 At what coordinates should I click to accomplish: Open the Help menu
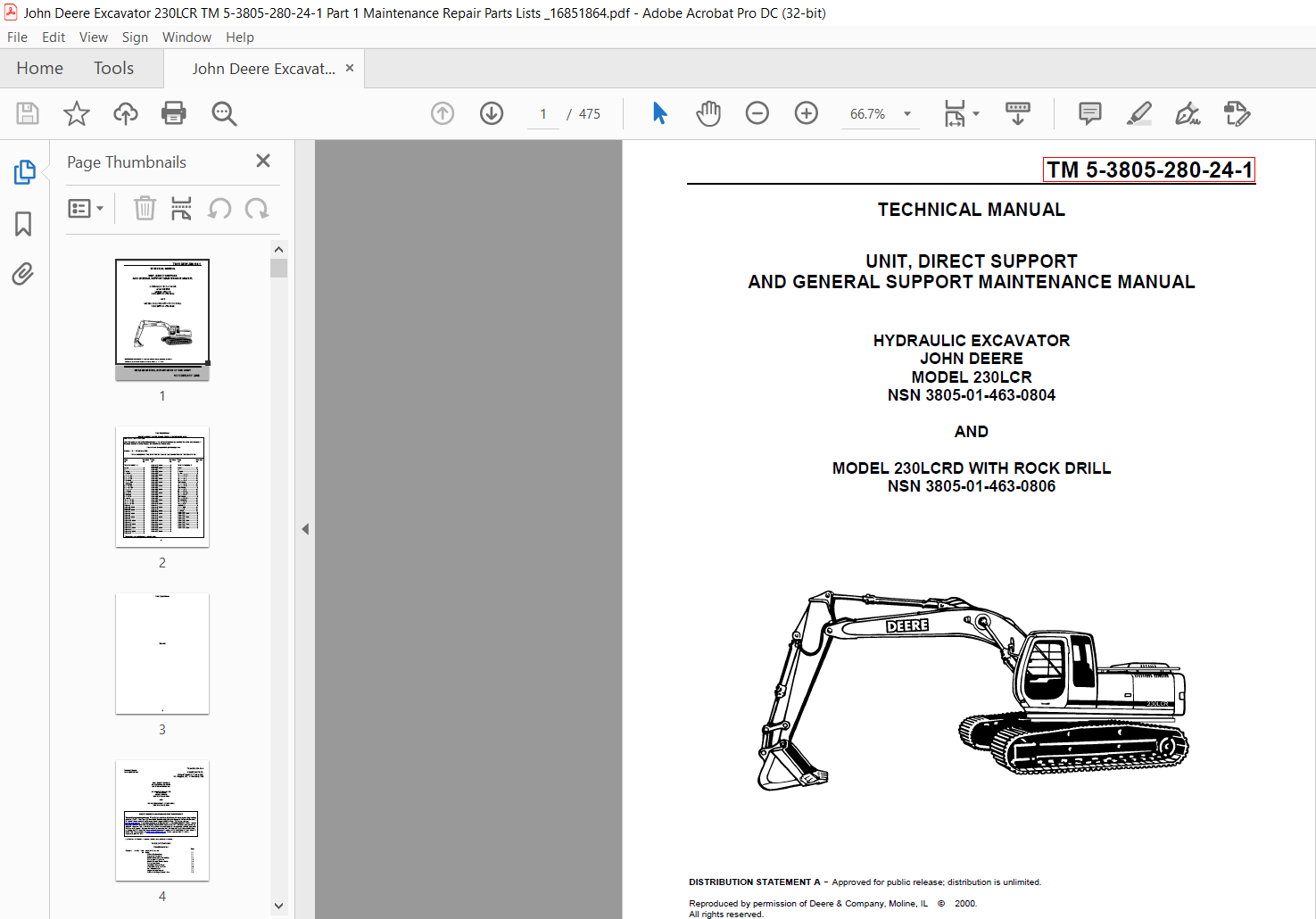tap(240, 37)
